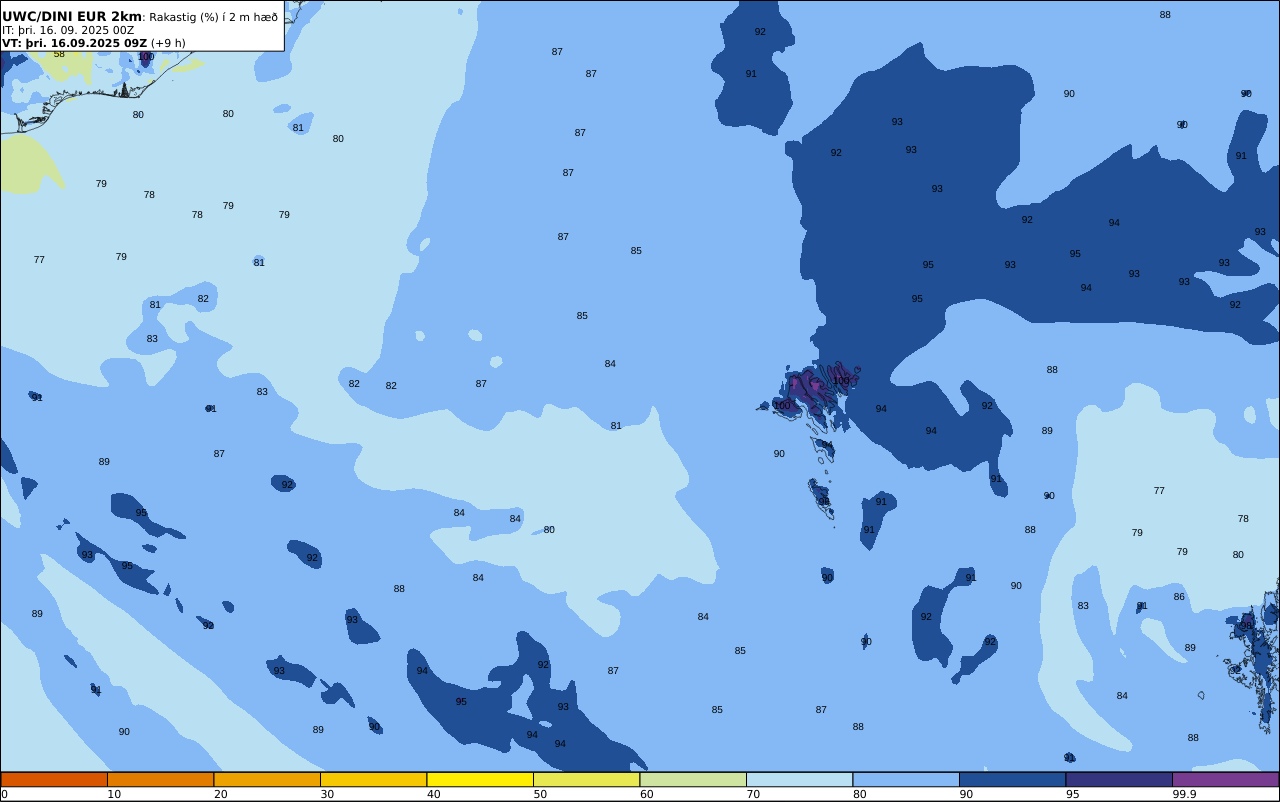Click the dark red 0–10 legend swatch
This screenshot has height=802, width=1280.
54,779
